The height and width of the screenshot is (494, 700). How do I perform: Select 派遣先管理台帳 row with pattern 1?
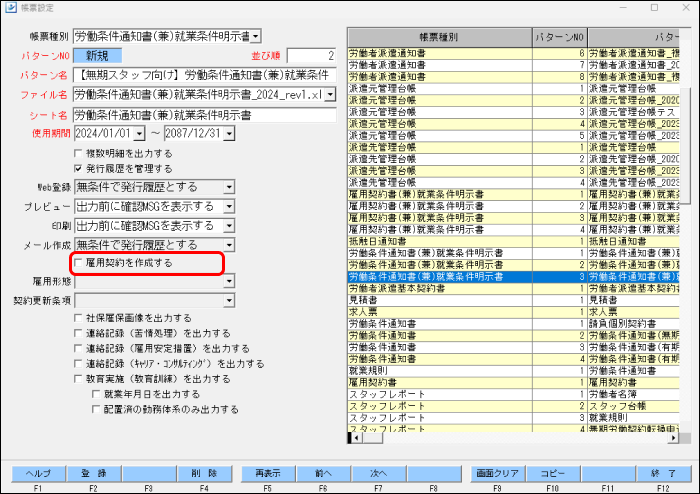[x=513, y=147]
